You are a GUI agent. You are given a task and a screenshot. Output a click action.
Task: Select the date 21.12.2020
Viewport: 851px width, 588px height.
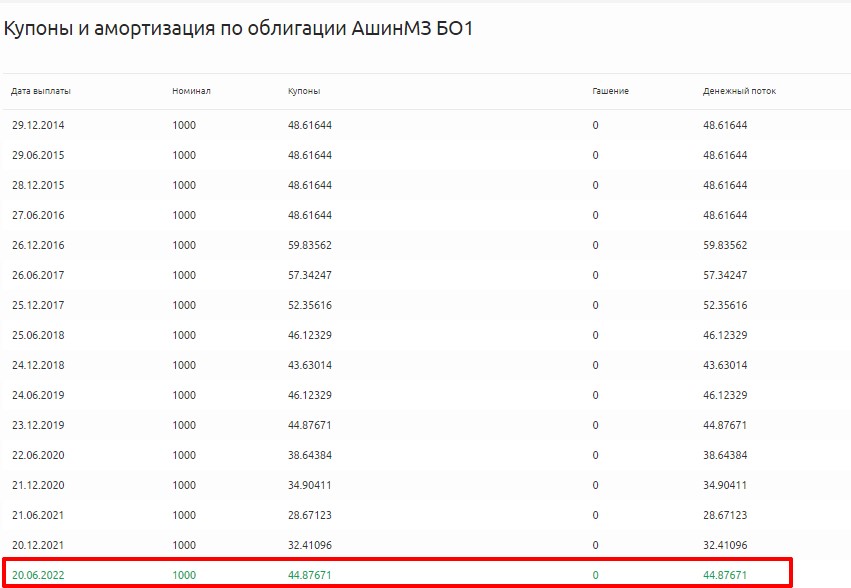[38, 485]
